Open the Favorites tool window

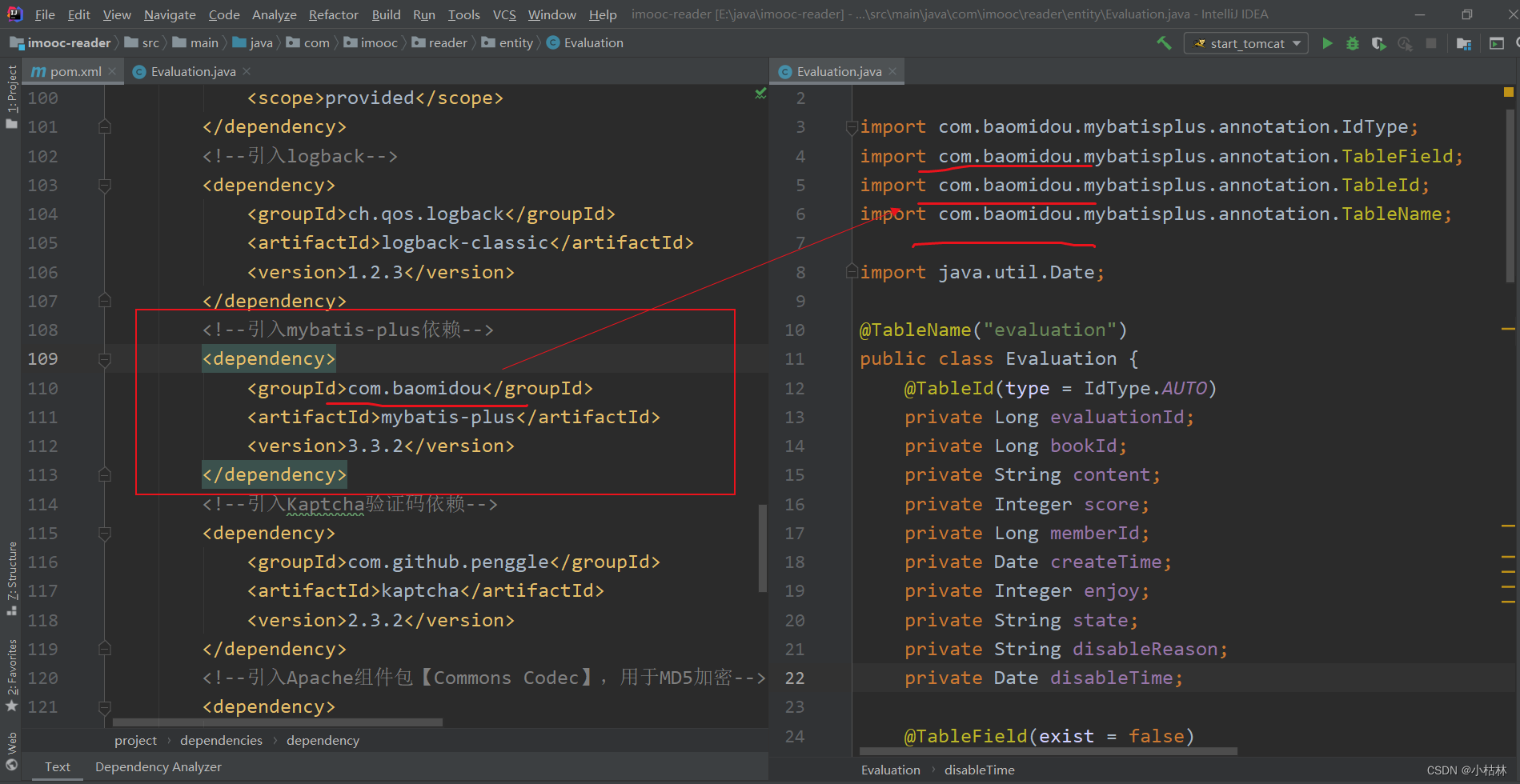pyautogui.click(x=12, y=672)
